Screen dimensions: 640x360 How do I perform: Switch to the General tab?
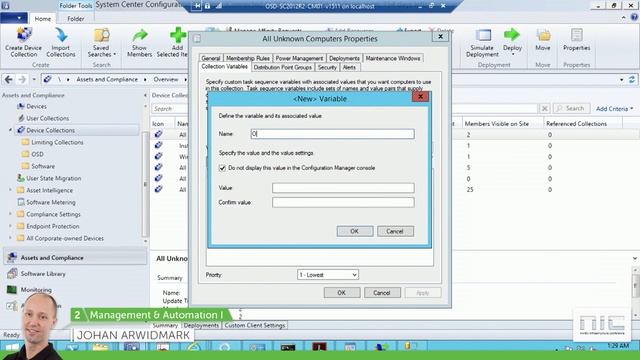click(x=211, y=58)
